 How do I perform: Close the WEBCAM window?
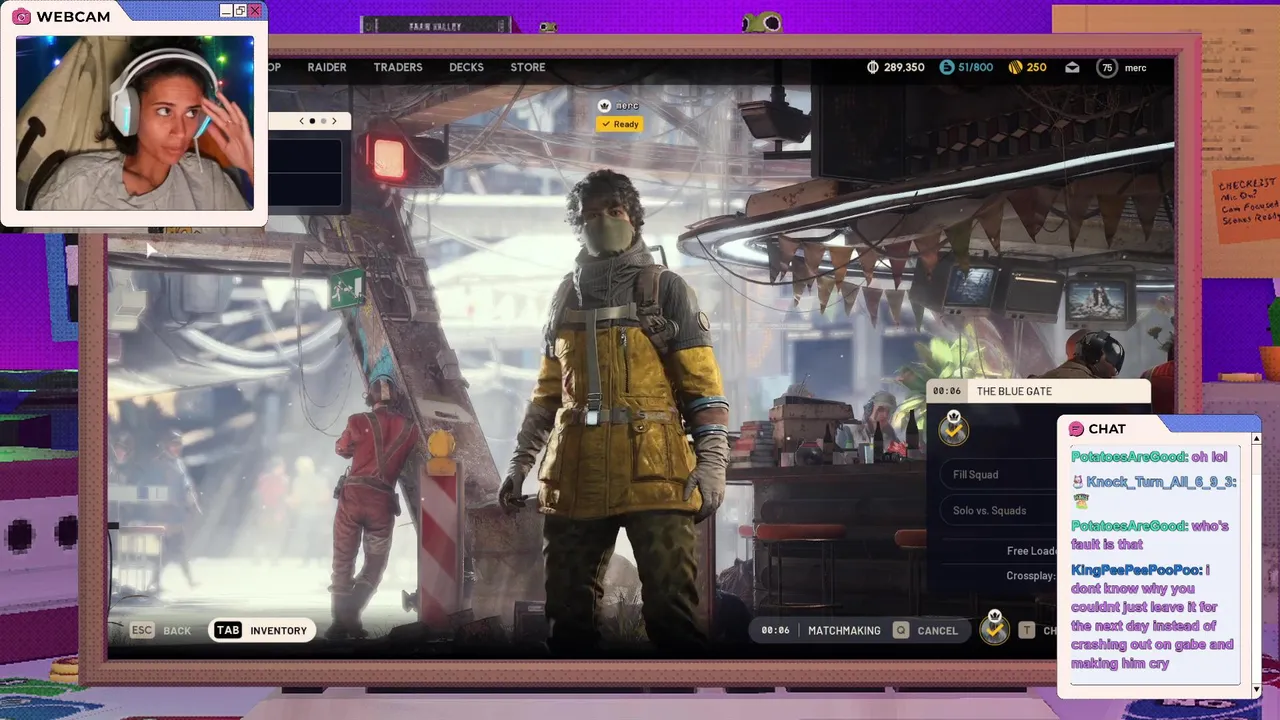tap(255, 11)
